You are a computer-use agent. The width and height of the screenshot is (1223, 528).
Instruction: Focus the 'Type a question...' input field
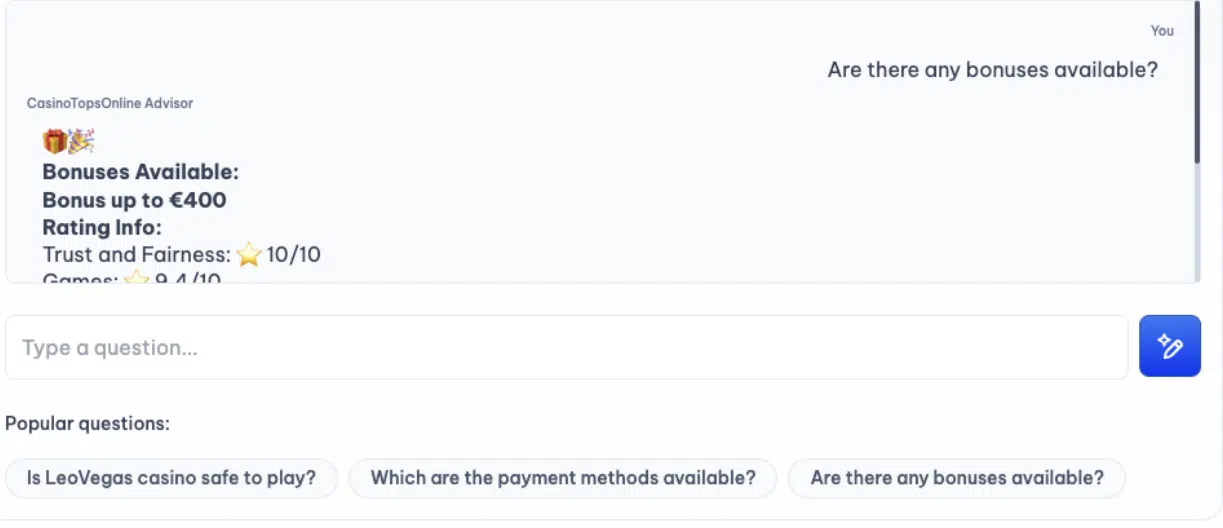(566, 347)
